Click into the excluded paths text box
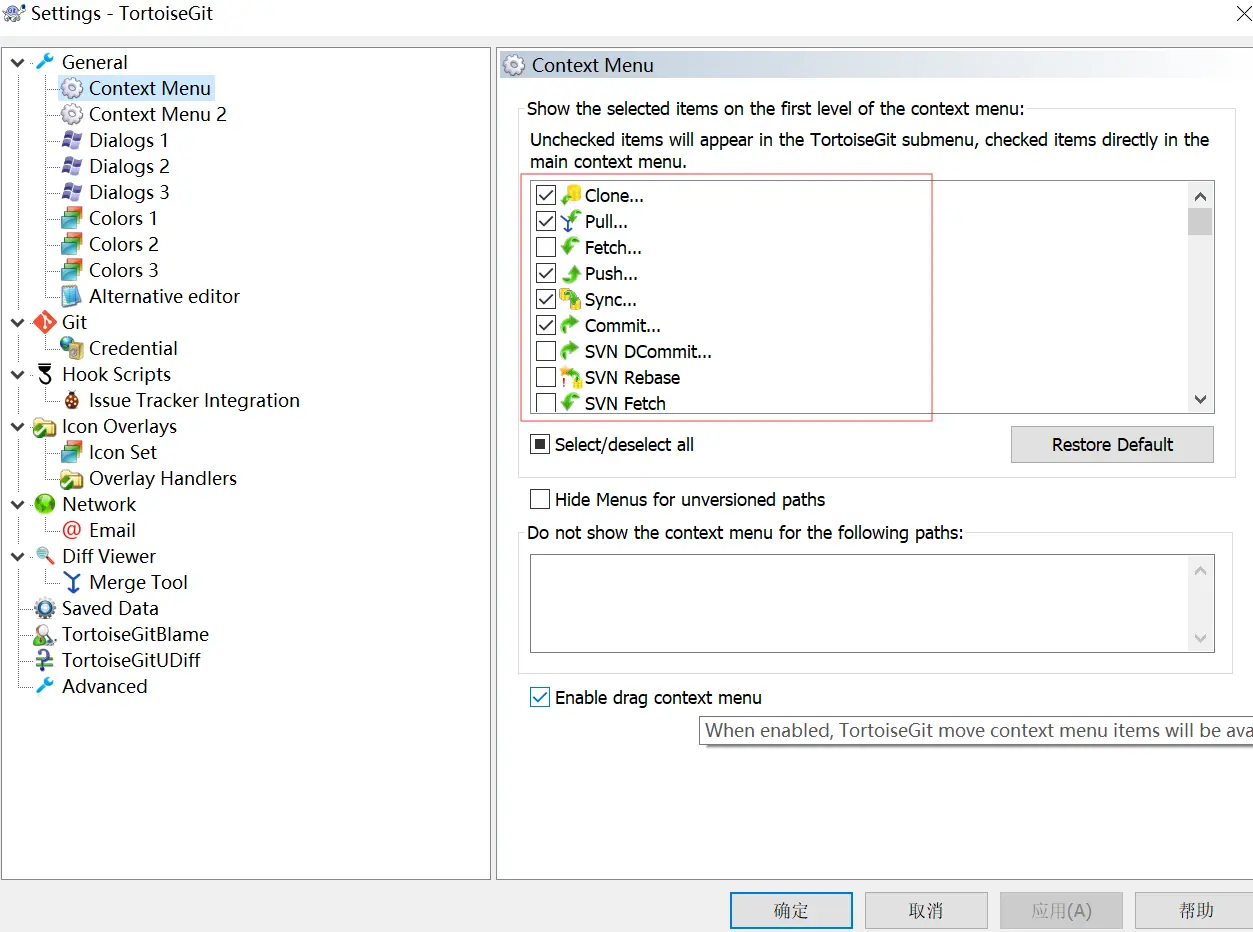The width and height of the screenshot is (1253, 932). [872, 603]
